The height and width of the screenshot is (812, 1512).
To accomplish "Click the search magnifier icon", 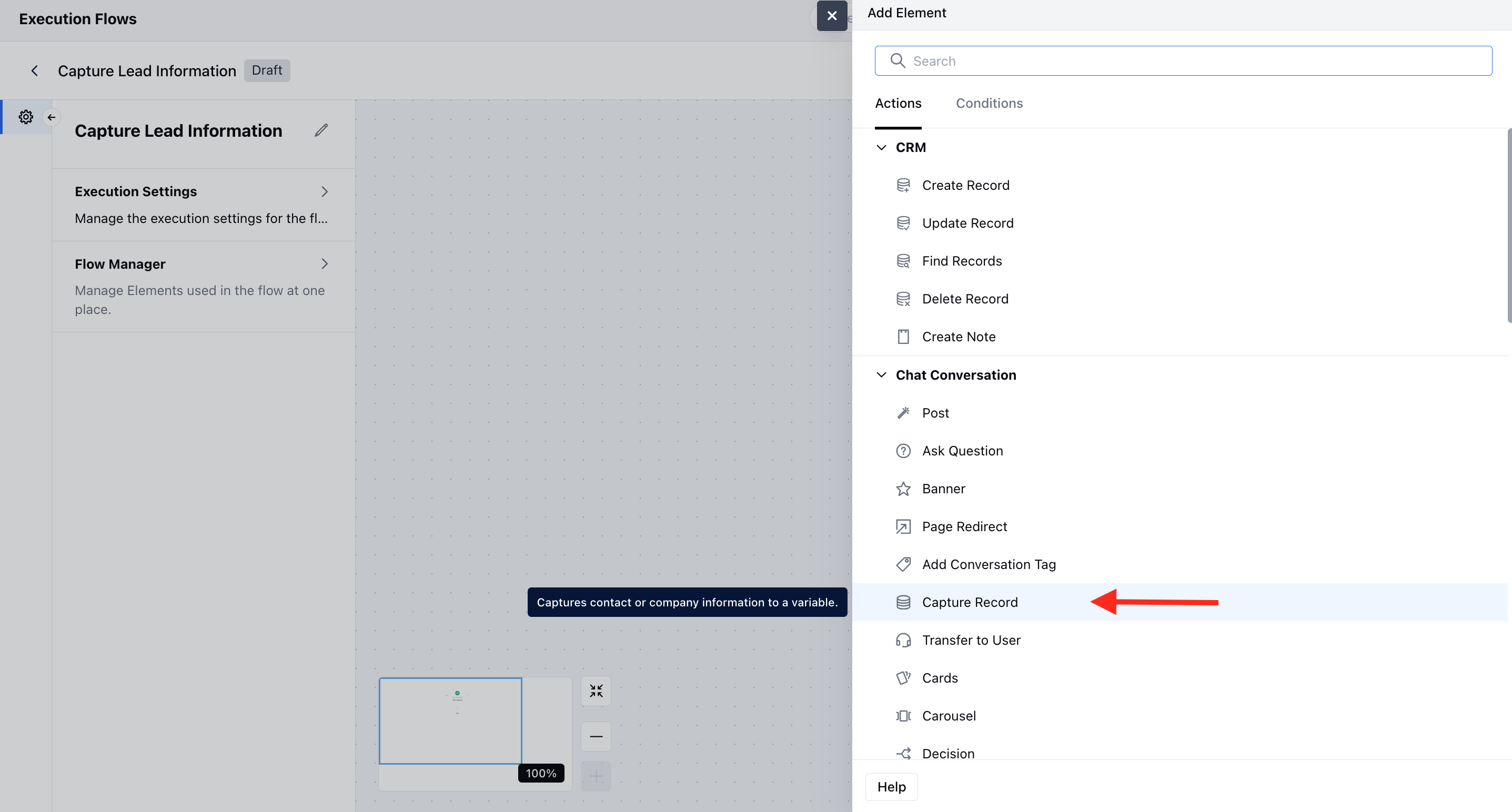I will [x=898, y=60].
